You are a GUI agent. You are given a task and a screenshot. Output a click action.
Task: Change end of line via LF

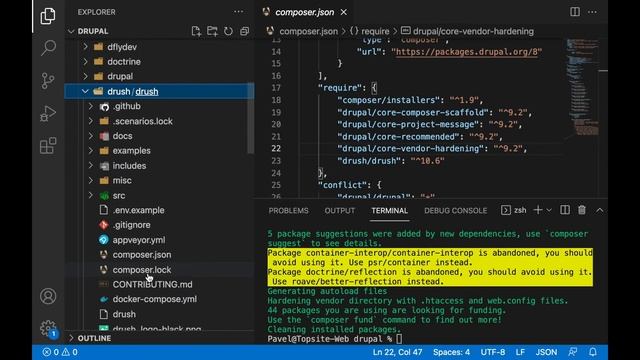(520, 352)
